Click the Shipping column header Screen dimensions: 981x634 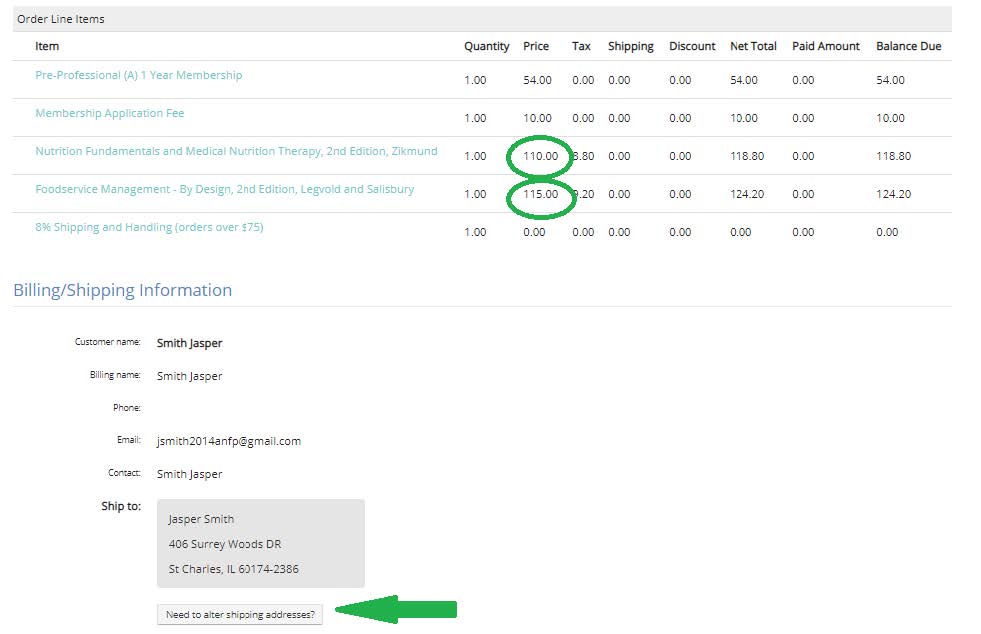(630, 47)
